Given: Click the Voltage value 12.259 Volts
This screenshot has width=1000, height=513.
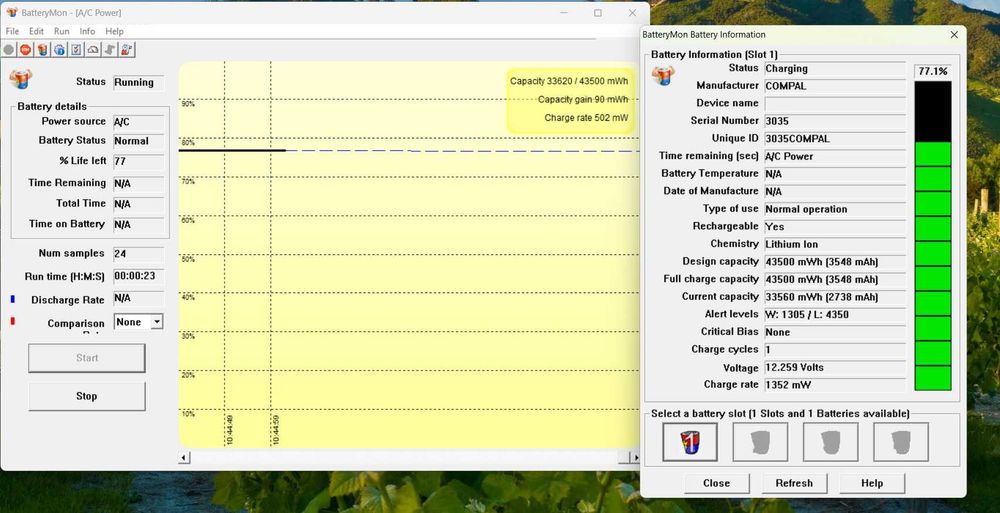Looking at the screenshot, I should 835,368.
